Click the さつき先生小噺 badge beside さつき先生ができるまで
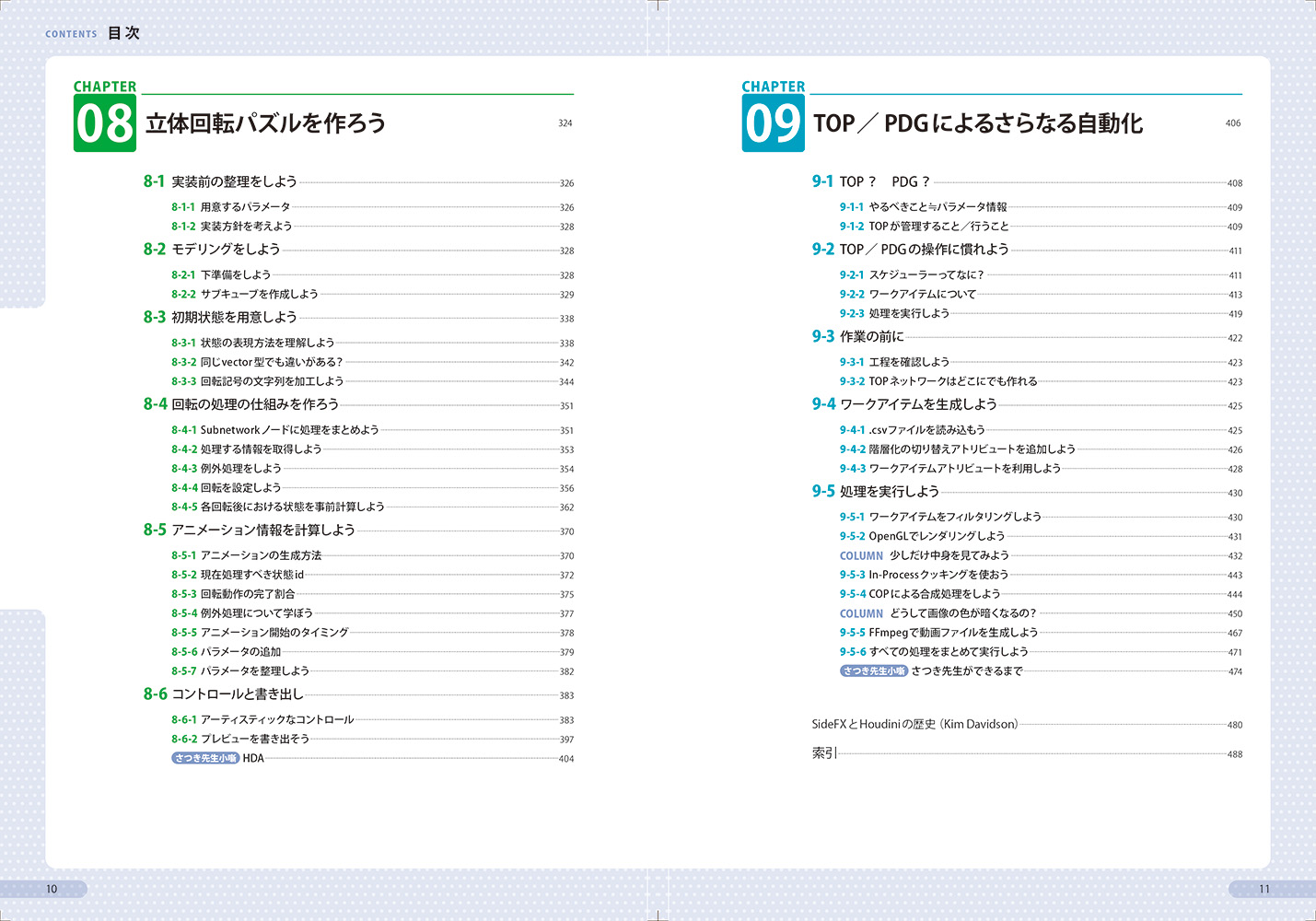1316x921 pixels. point(873,671)
